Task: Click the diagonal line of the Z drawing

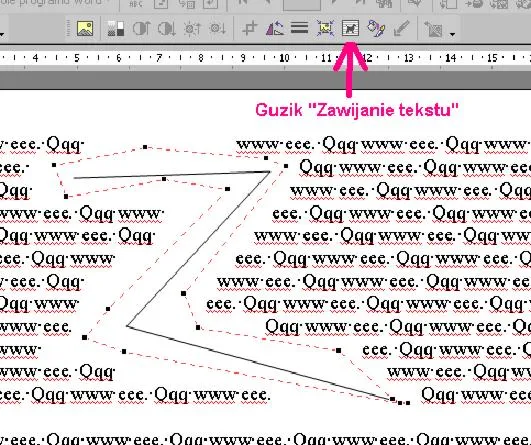Action: point(198,249)
